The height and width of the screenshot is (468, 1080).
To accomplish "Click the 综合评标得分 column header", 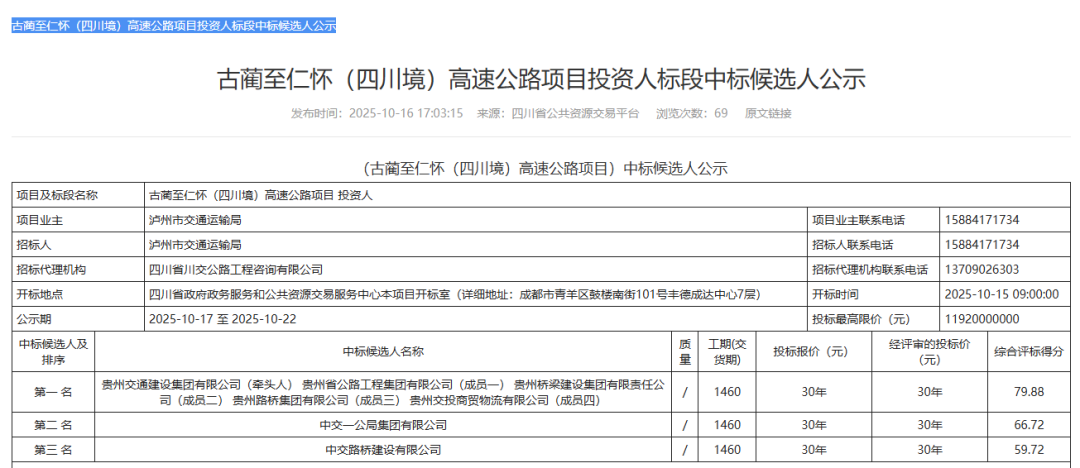I will 1029,352.
